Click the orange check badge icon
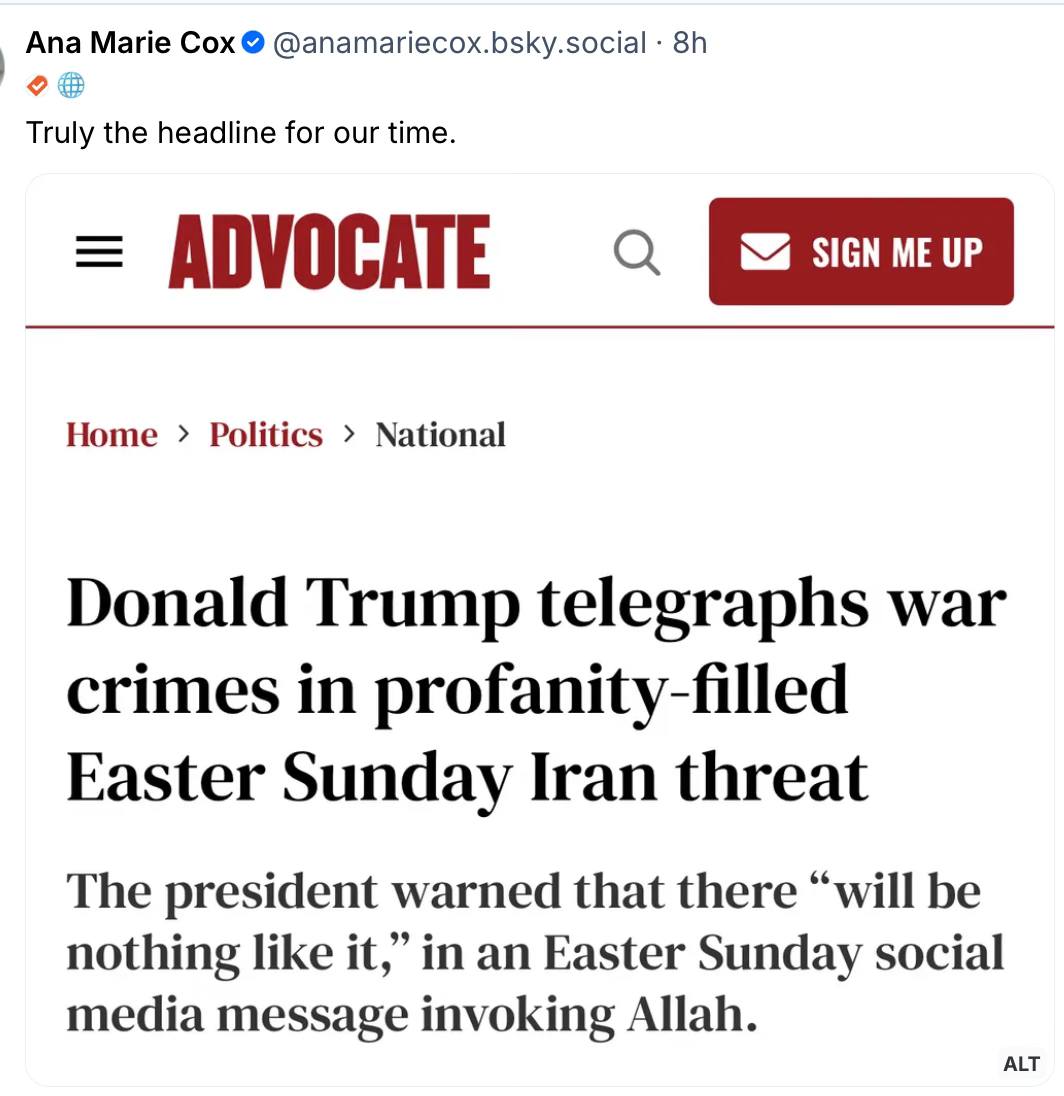Screen dimensions: 1064x1096 (37, 87)
